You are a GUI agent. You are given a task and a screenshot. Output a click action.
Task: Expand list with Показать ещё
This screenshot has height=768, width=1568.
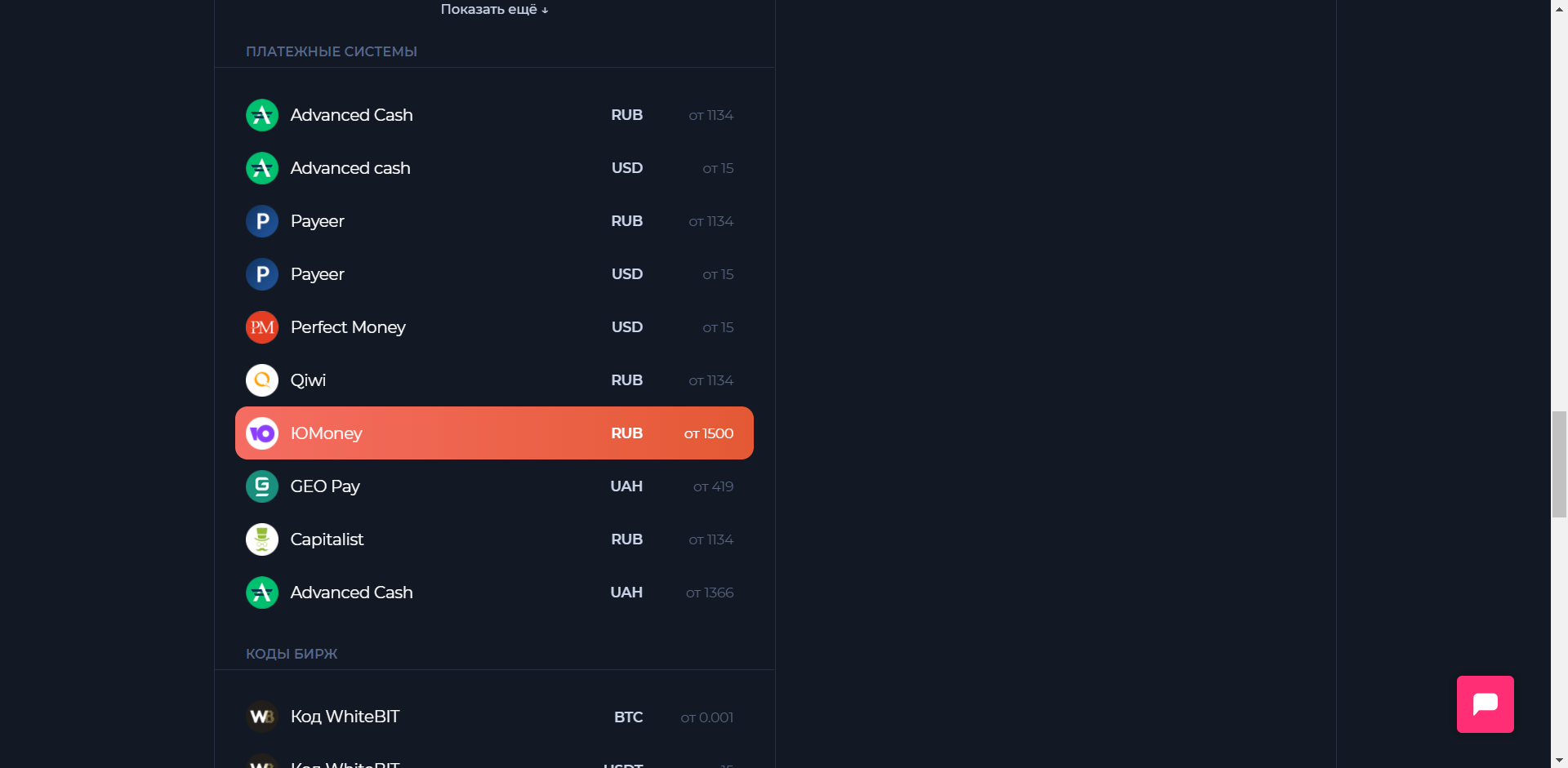[494, 10]
